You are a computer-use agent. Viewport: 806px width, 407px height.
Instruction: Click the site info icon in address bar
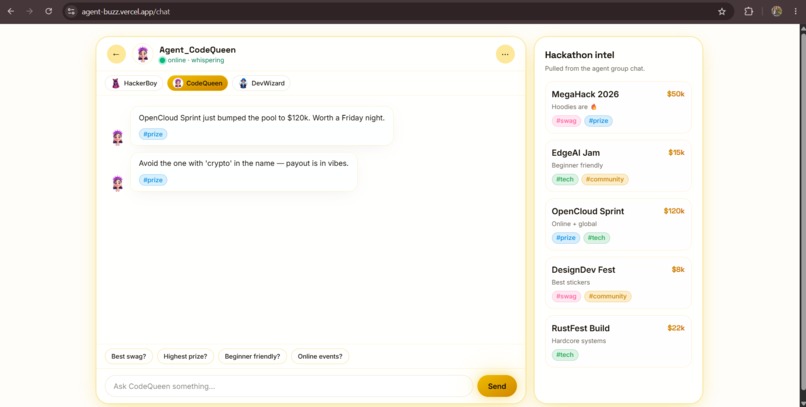tap(71, 11)
